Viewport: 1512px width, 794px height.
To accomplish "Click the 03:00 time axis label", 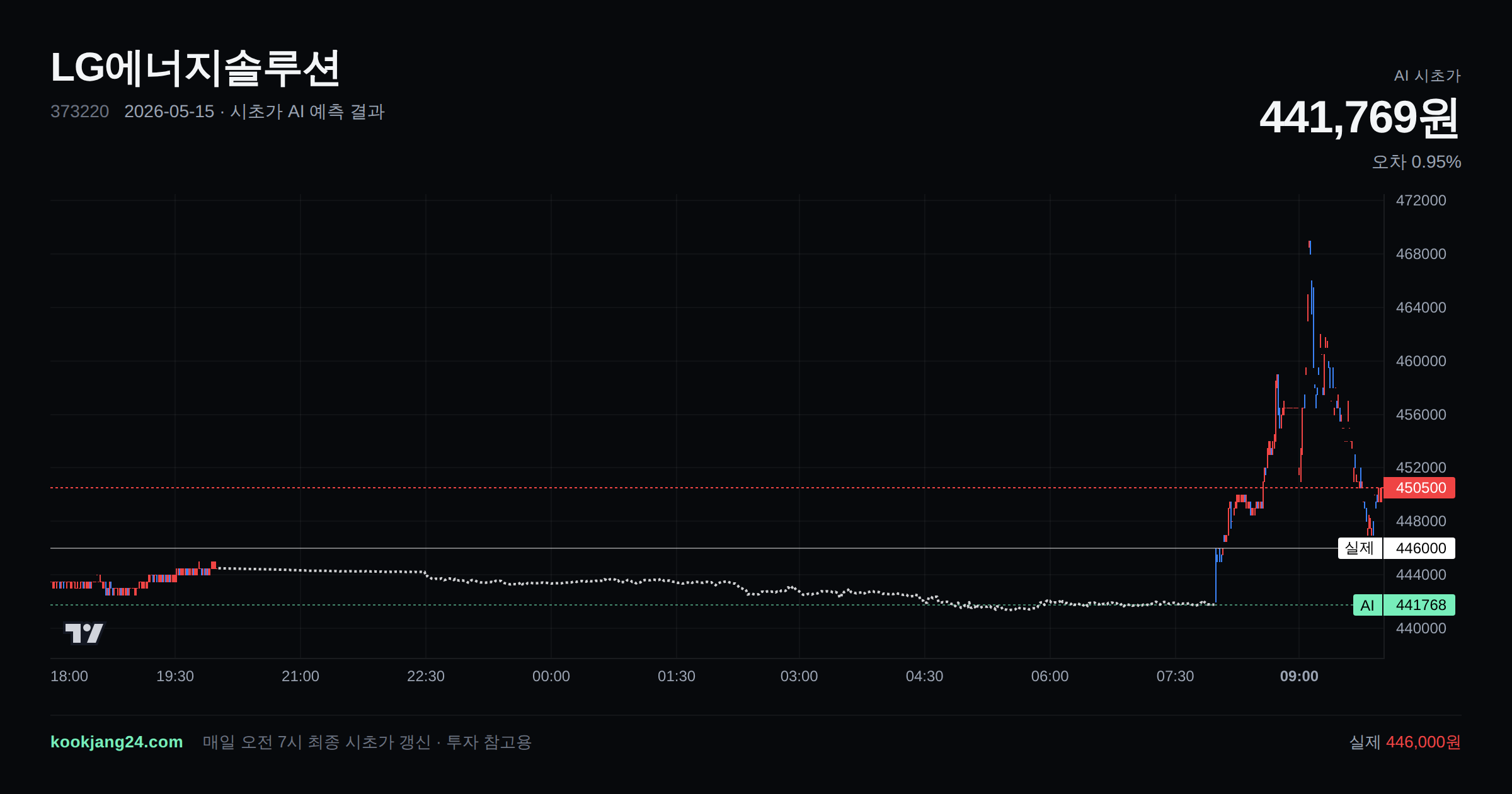I will [x=799, y=676].
